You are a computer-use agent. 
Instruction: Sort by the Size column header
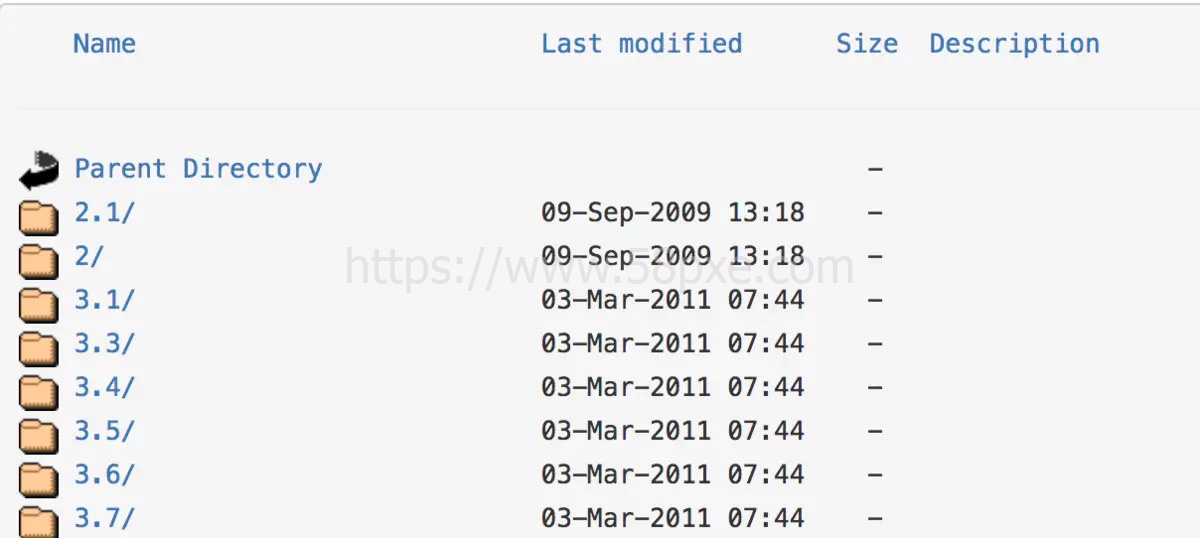pos(867,44)
